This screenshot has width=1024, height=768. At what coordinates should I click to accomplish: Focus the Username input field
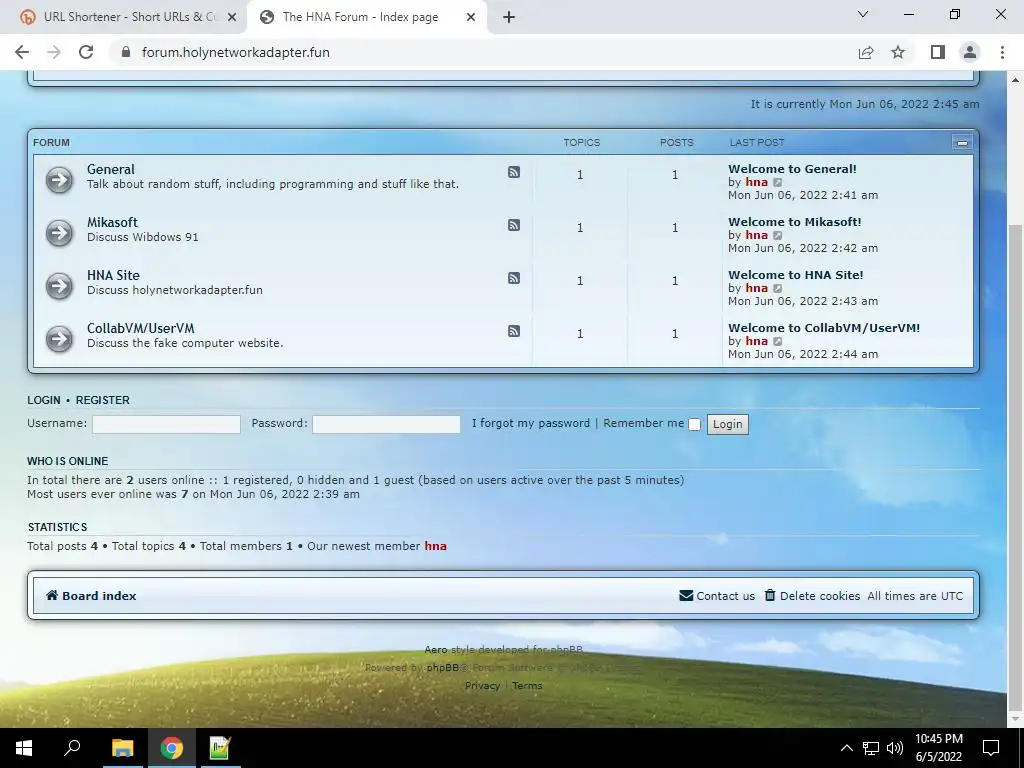167,424
